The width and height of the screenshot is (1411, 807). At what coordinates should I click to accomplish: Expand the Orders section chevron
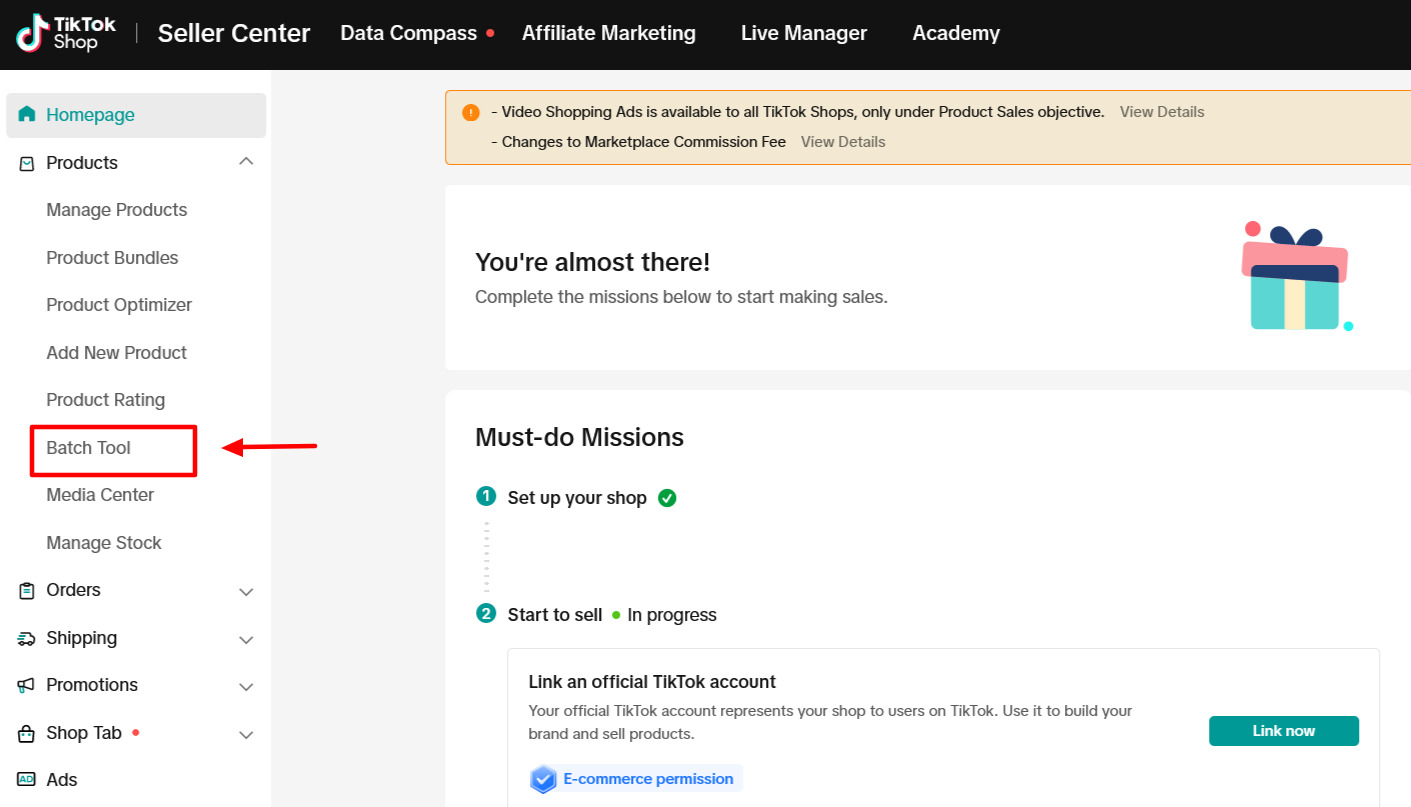(x=246, y=591)
